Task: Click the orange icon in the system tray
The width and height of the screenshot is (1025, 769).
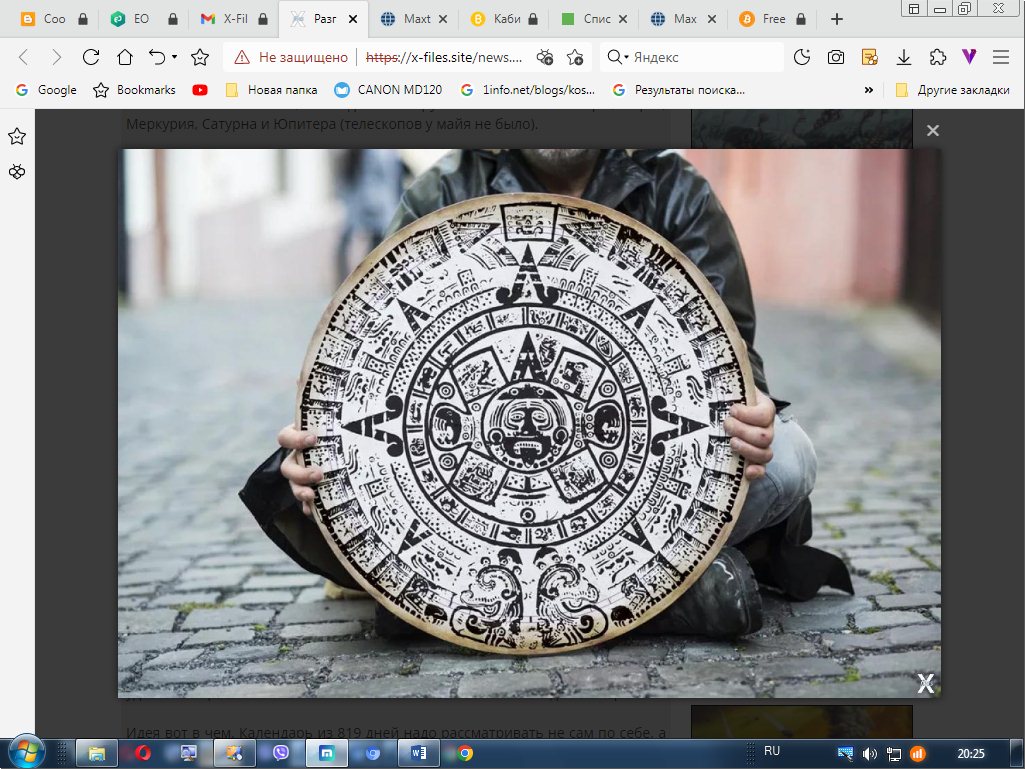Action: pos(918,754)
